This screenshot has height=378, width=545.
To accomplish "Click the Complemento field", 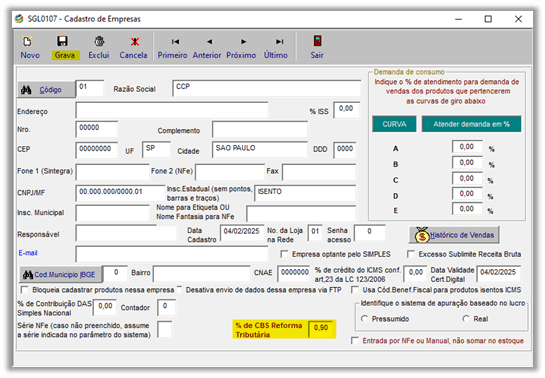I will [x=260, y=129].
